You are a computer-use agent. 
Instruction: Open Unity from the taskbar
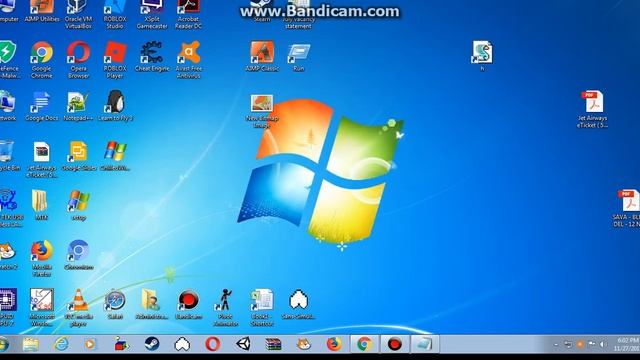(x=243, y=344)
